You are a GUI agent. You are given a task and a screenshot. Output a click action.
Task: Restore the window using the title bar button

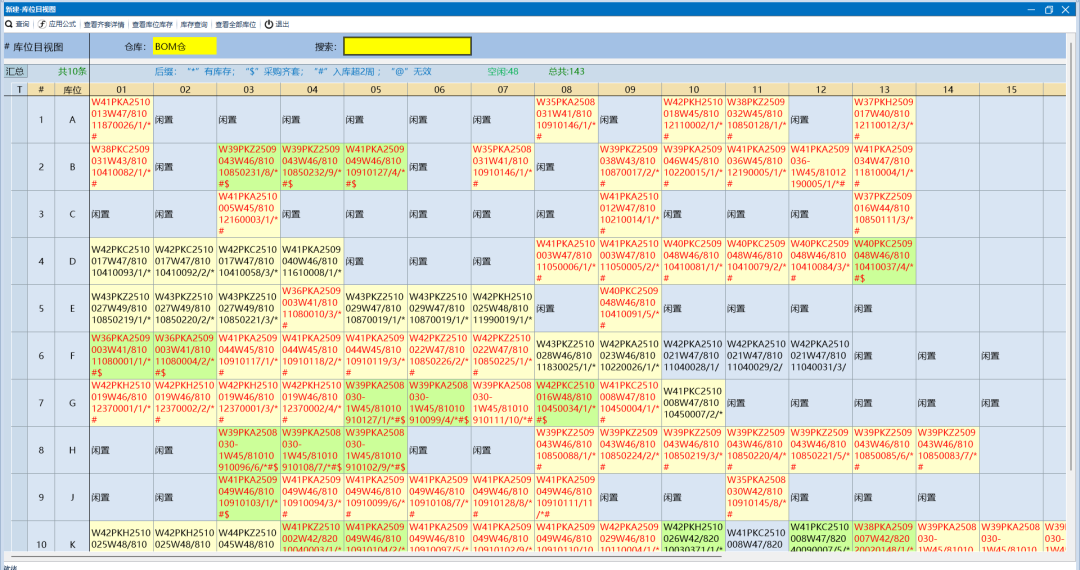point(1048,9)
